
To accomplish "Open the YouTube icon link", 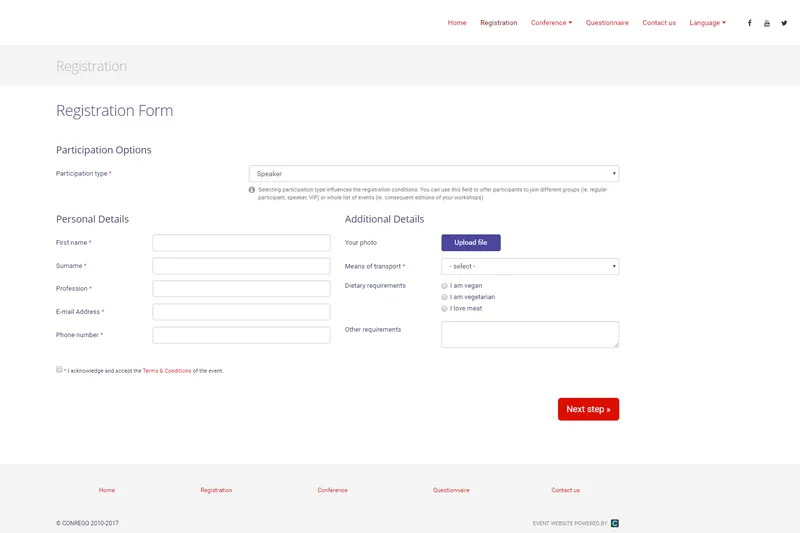I will (x=767, y=23).
